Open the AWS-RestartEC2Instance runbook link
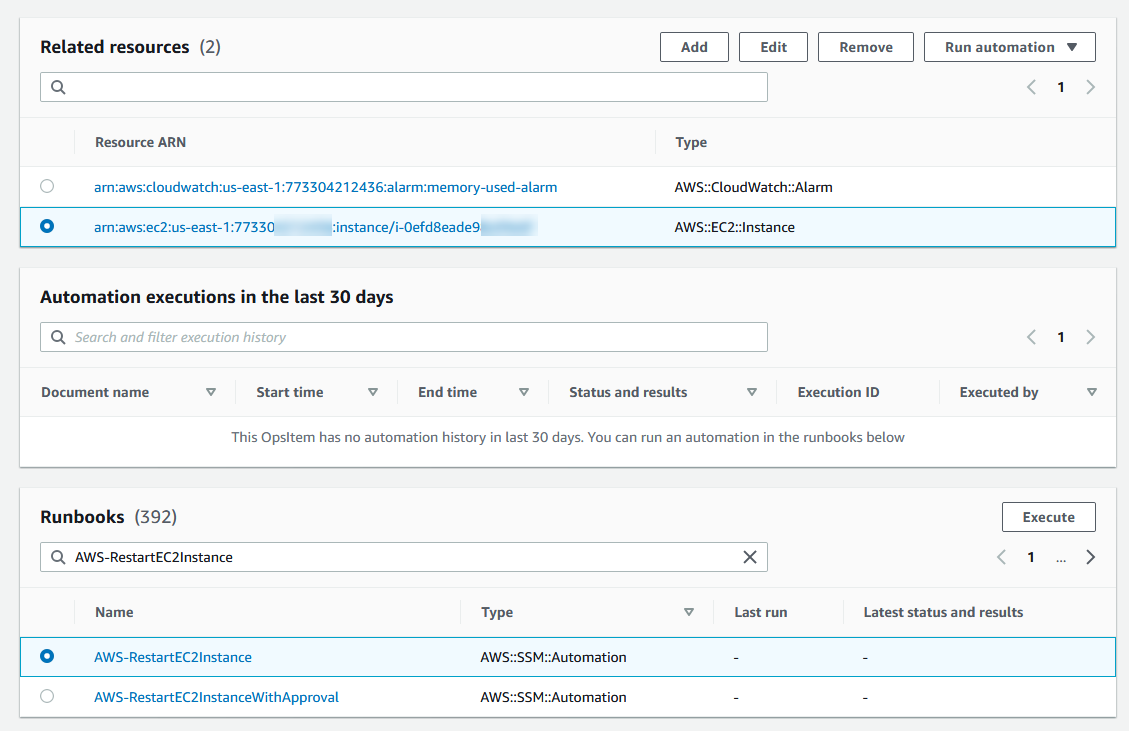The height and width of the screenshot is (731, 1129). pyautogui.click(x=173, y=658)
